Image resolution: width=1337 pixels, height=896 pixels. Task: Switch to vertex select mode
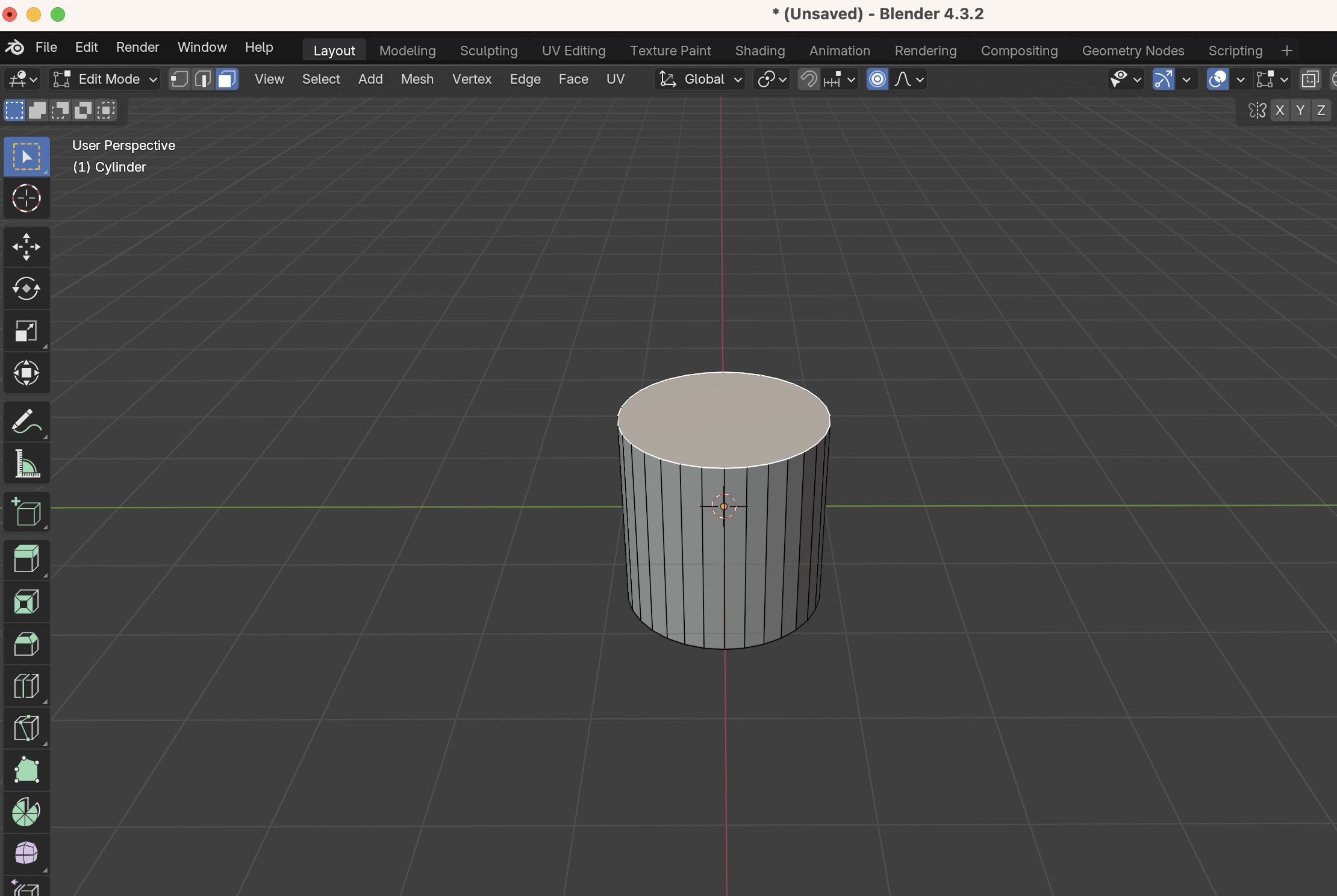pos(179,79)
